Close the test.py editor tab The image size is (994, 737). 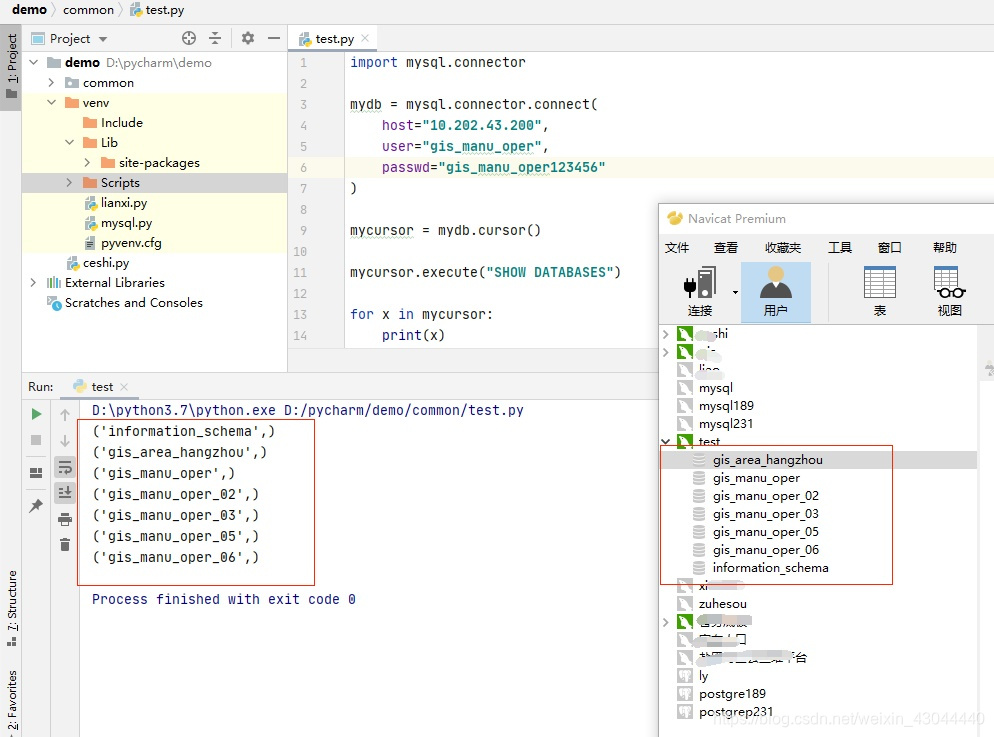(365, 39)
